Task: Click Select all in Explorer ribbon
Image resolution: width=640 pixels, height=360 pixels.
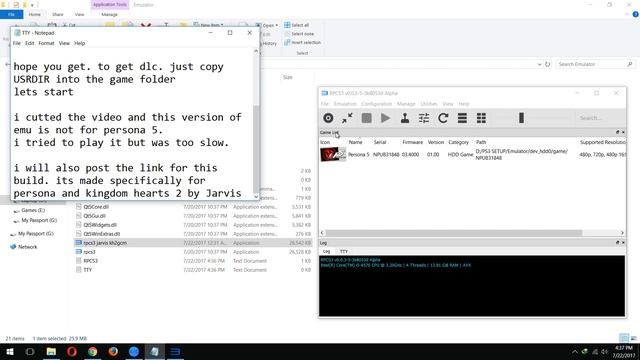Action: (x=297, y=25)
